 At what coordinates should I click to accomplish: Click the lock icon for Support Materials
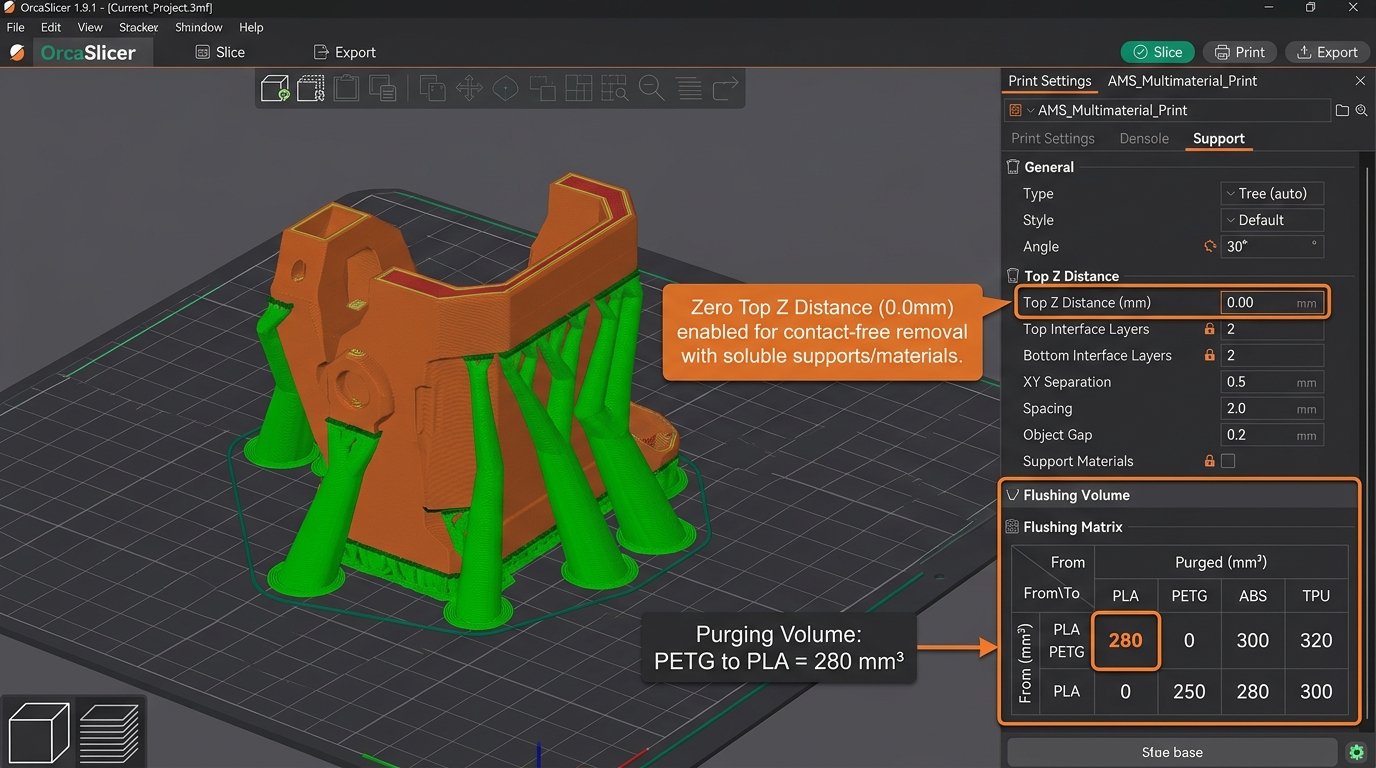click(x=1210, y=461)
